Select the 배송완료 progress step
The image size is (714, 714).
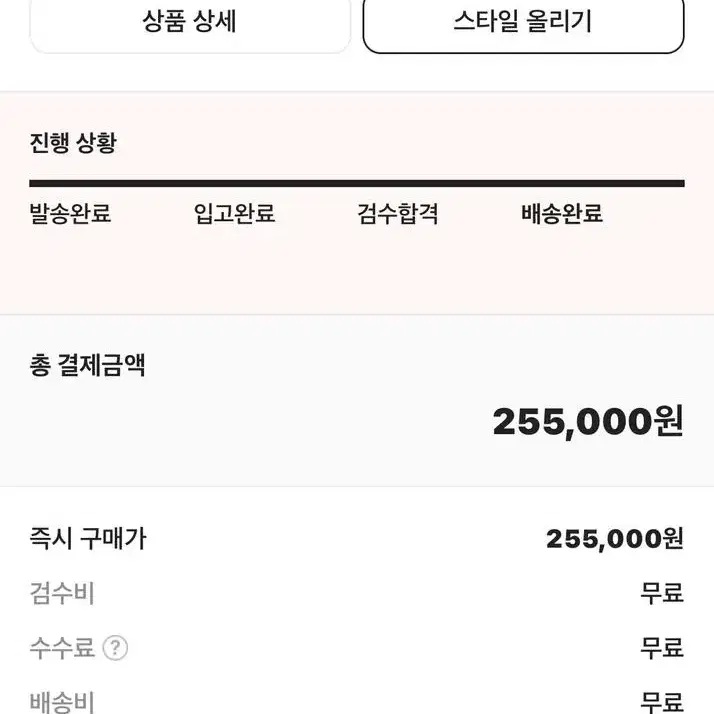(562, 214)
